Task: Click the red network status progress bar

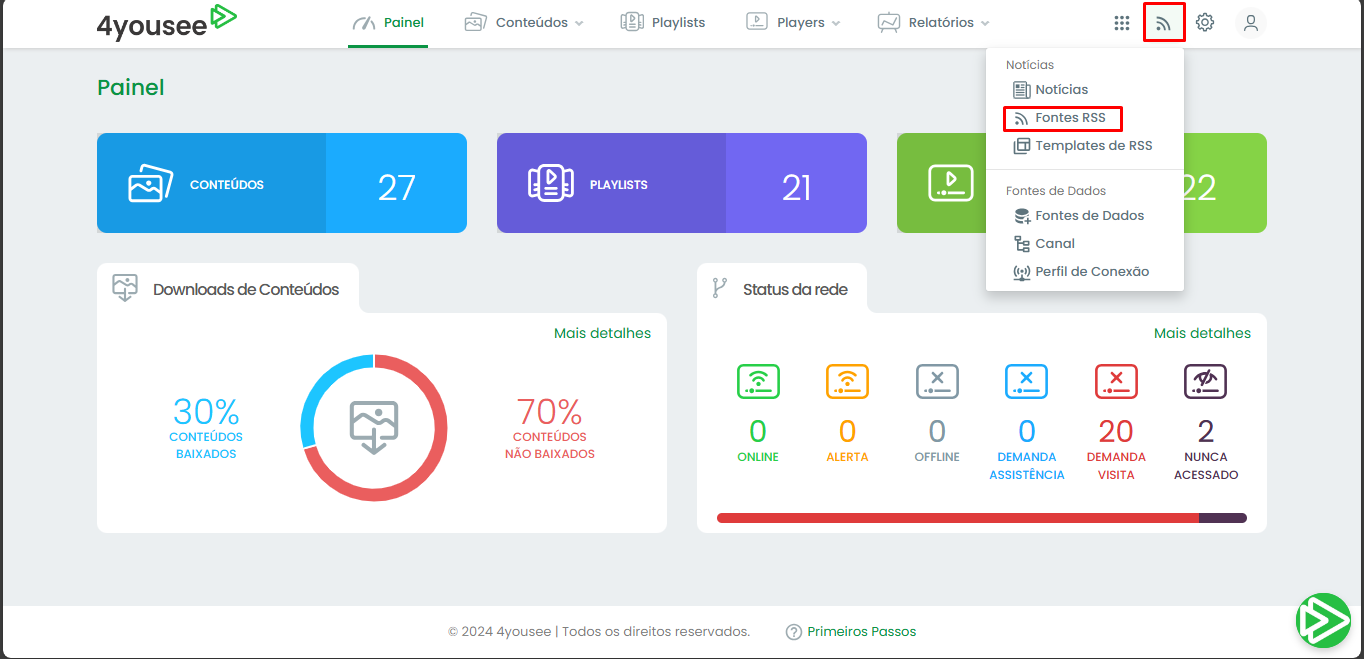Action: coord(957,518)
